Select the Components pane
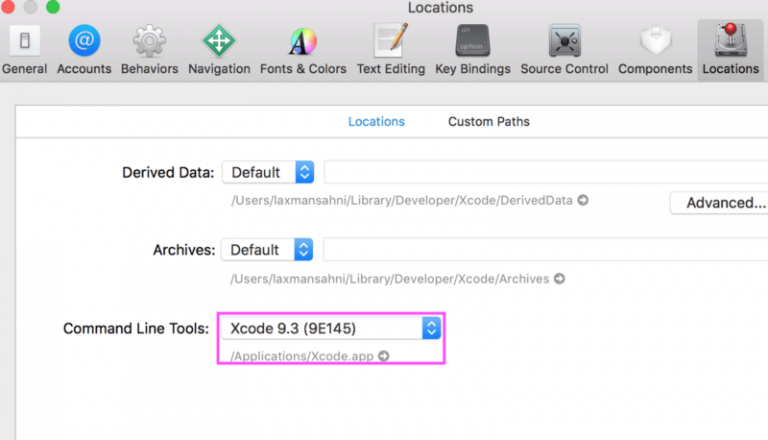768x440 pixels. (655, 49)
